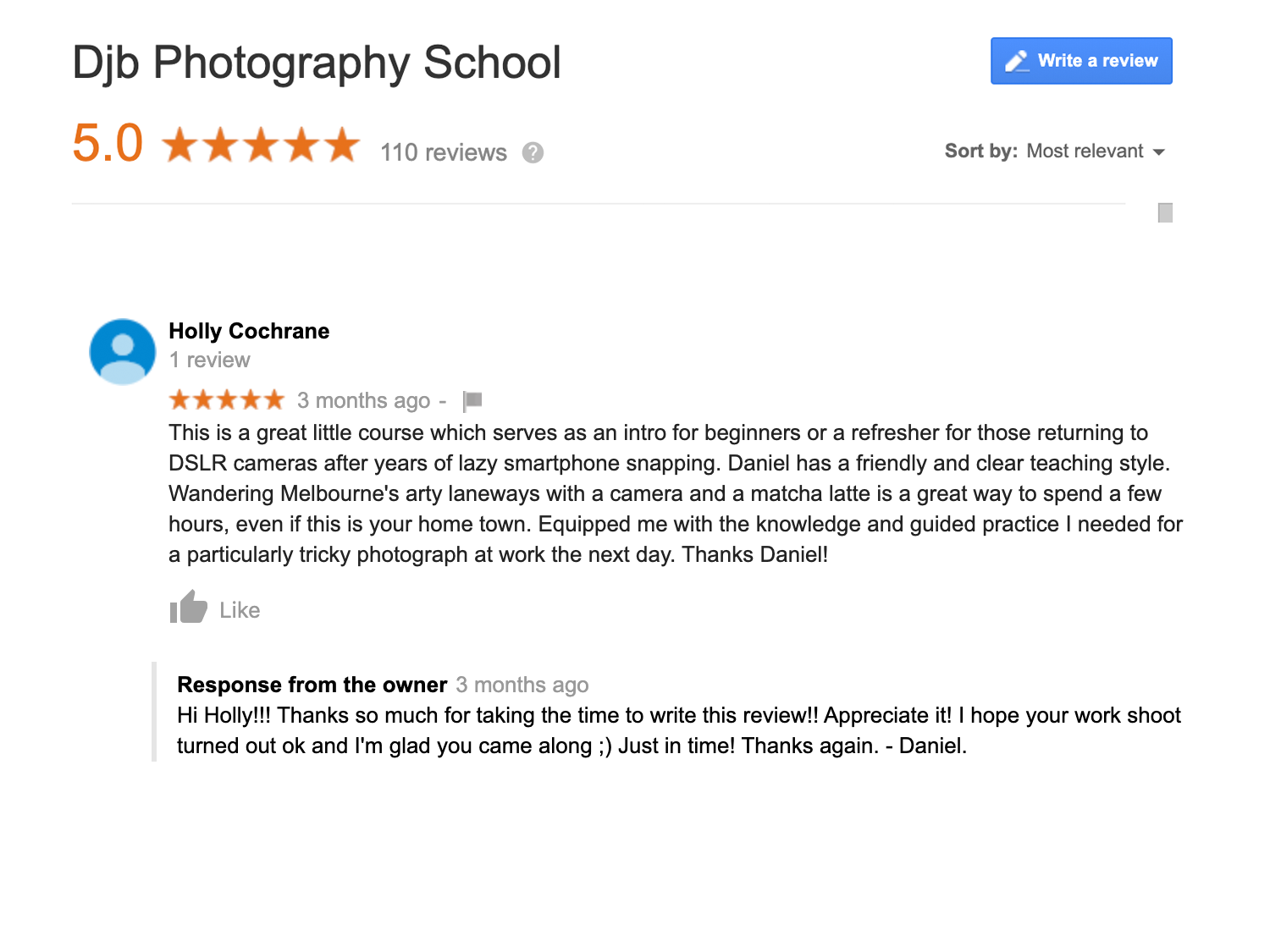Image resolution: width=1270 pixels, height=952 pixels.
Task: Click the 3 months ago review timestamp
Action: point(364,400)
